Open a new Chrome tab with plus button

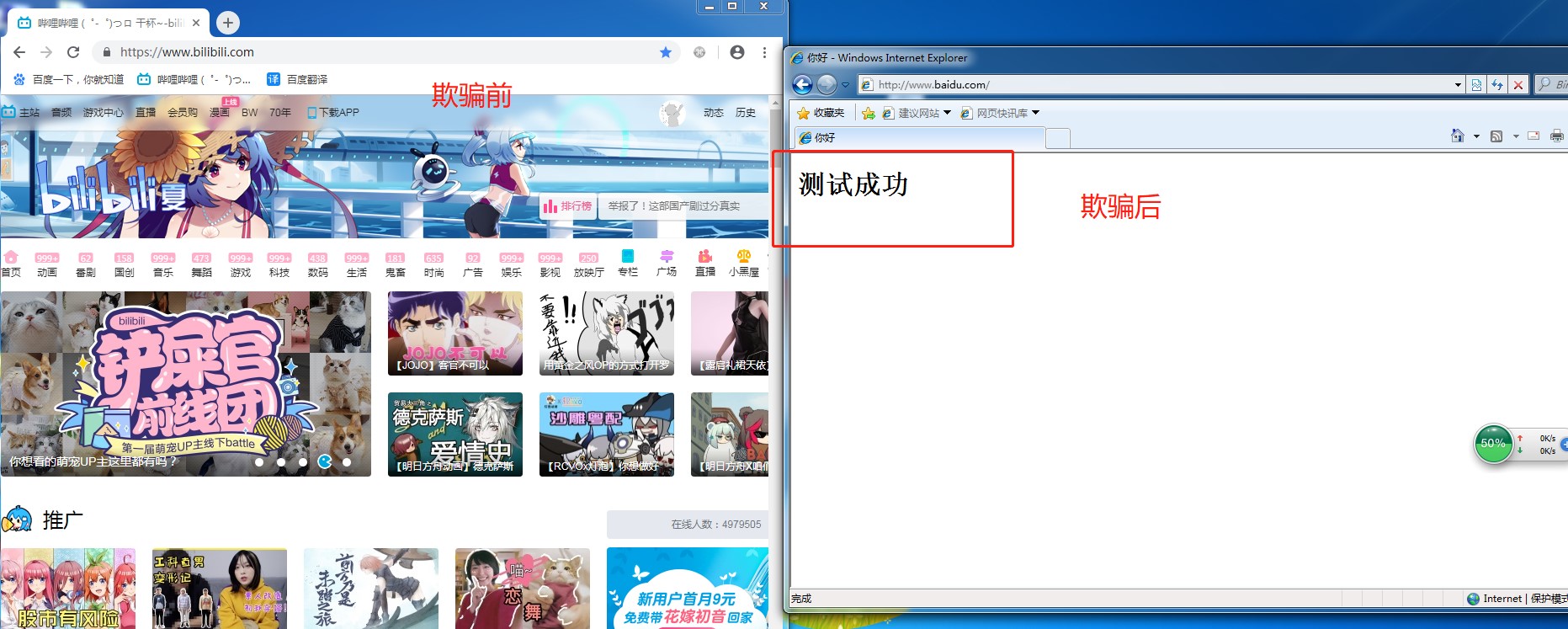(228, 23)
